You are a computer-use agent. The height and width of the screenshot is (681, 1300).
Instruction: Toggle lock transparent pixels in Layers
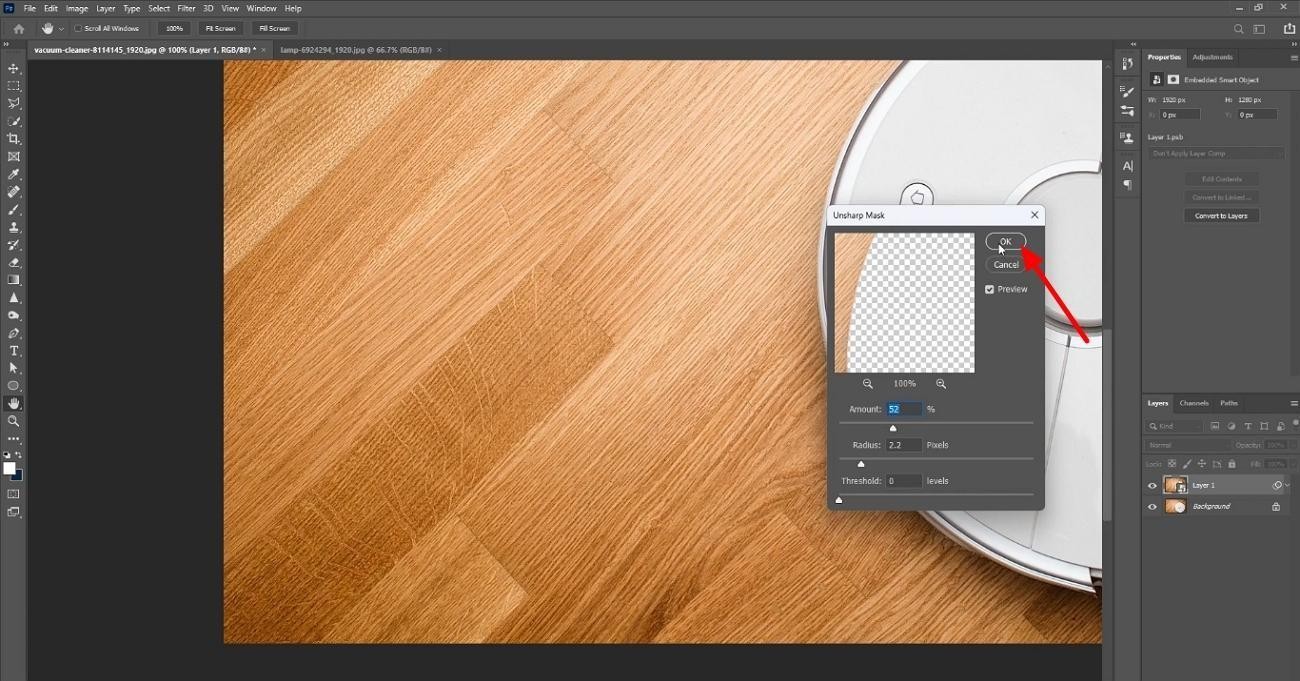[x=1172, y=464]
